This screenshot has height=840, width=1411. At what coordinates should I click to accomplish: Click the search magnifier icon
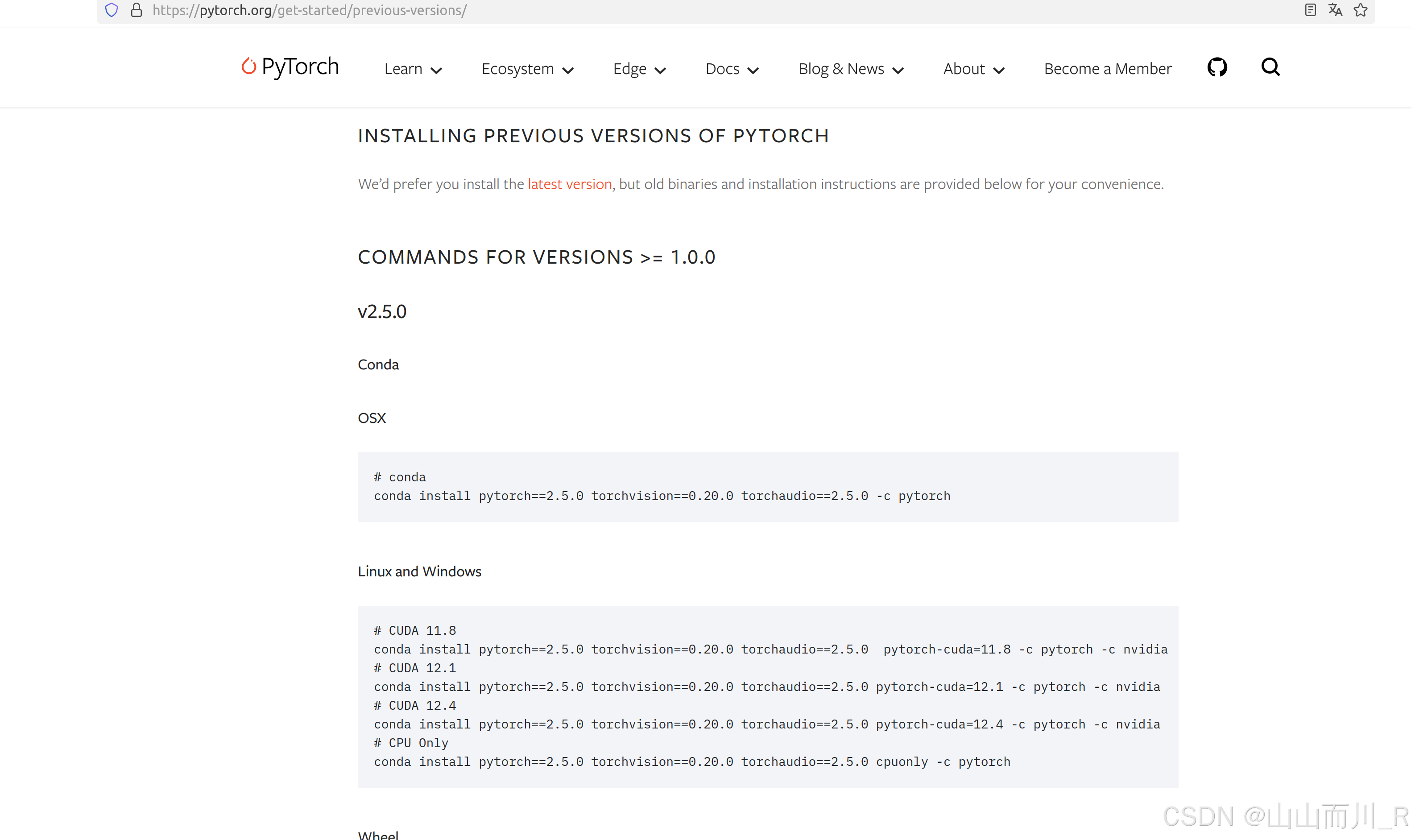tap(1270, 67)
